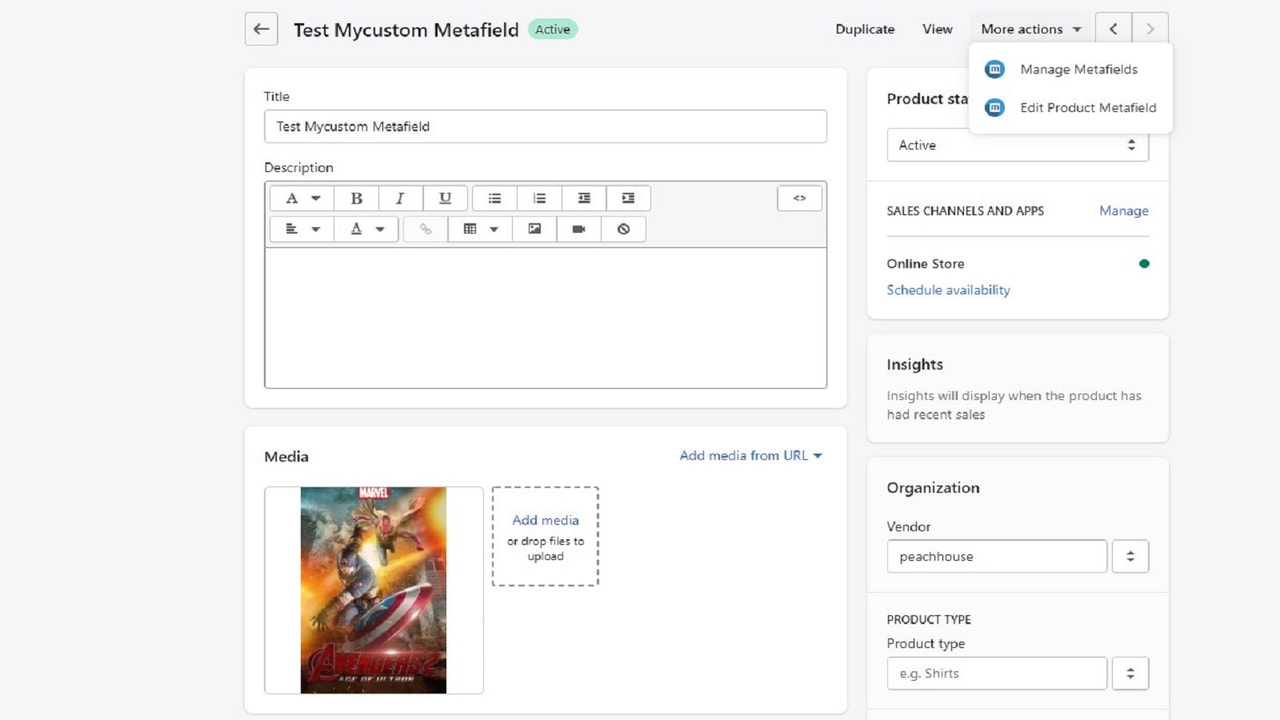Expand the More actions menu
The image size is (1280, 720).
pyautogui.click(x=1029, y=28)
